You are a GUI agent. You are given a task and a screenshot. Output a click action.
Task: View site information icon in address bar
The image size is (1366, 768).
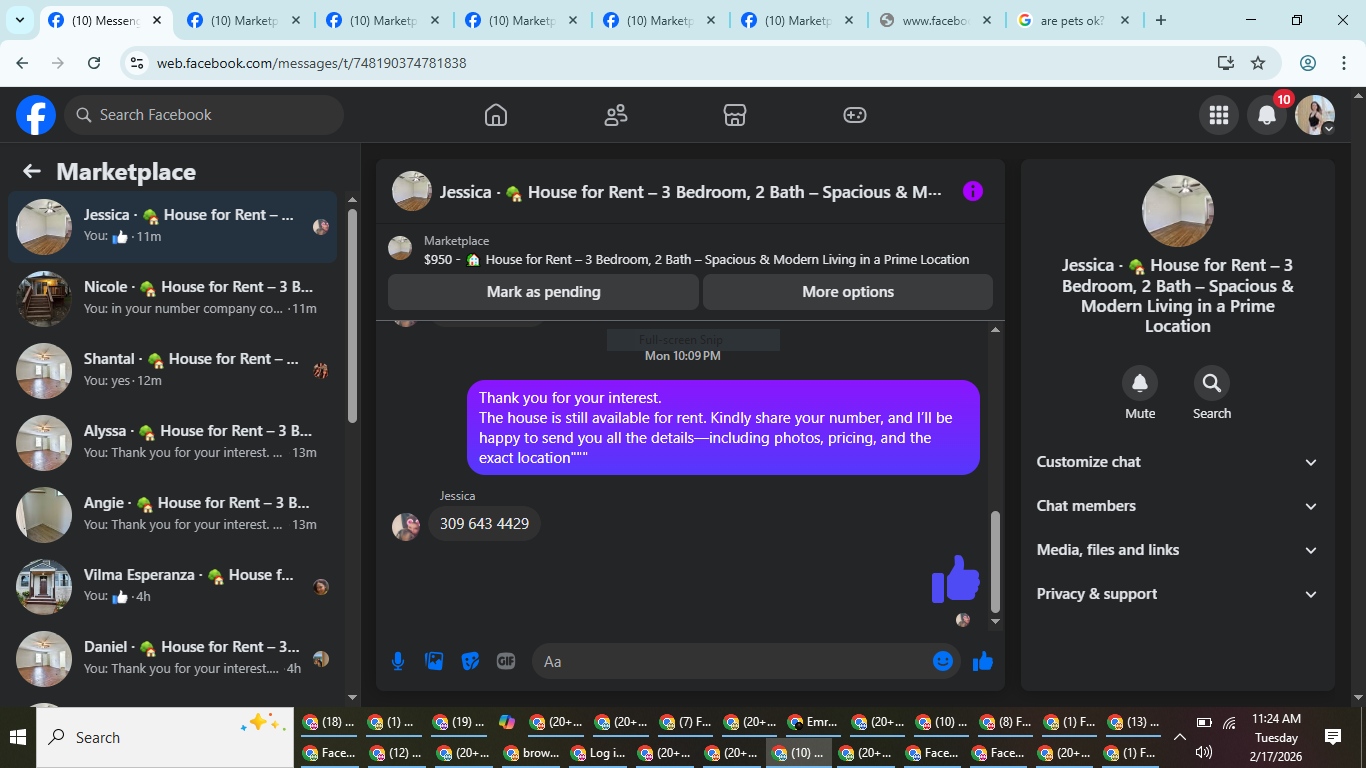pyautogui.click(x=138, y=63)
